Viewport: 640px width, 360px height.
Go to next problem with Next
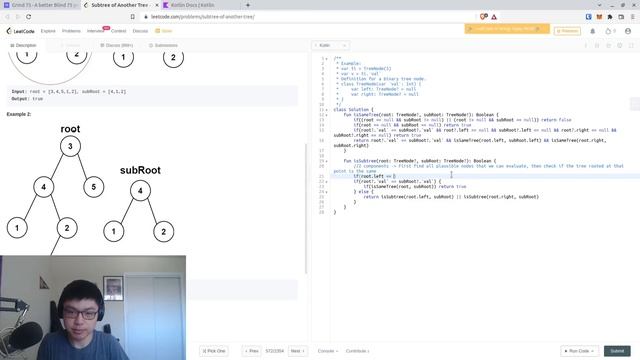tap(298, 351)
